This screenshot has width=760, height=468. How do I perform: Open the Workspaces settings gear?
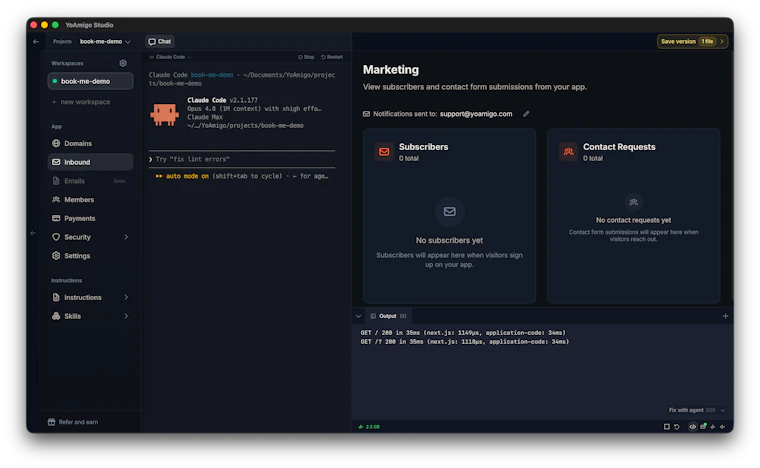[x=123, y=63]
